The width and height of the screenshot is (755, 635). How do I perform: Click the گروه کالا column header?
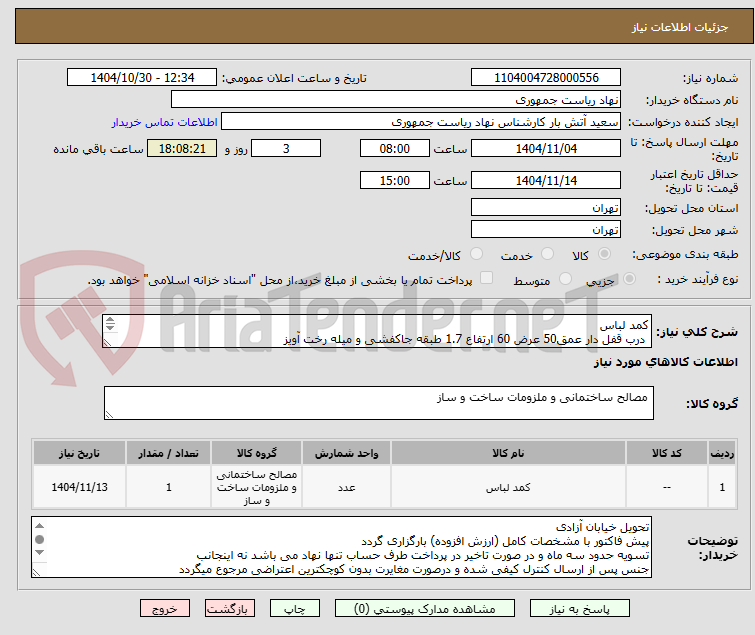[x=257, y=453]
